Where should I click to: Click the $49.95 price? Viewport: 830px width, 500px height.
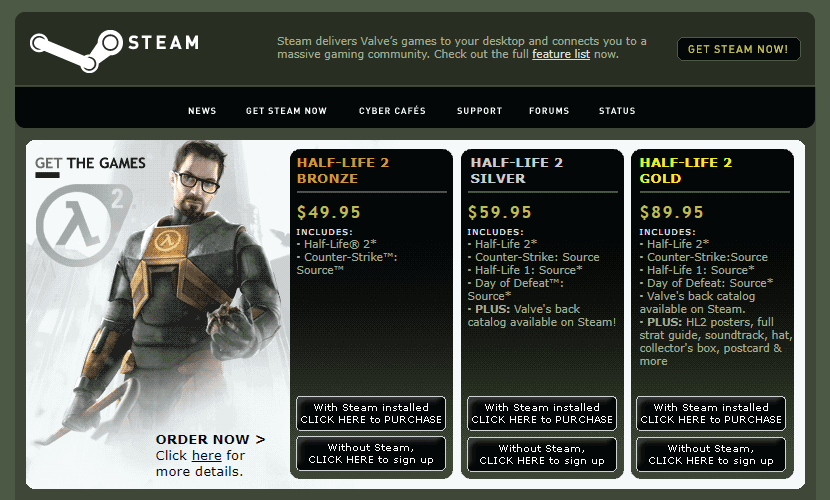tap(329, 212)
